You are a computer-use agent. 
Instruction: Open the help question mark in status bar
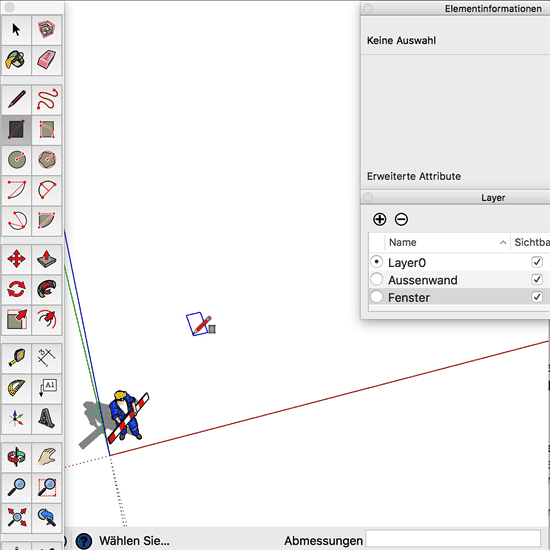coord(84,541)
